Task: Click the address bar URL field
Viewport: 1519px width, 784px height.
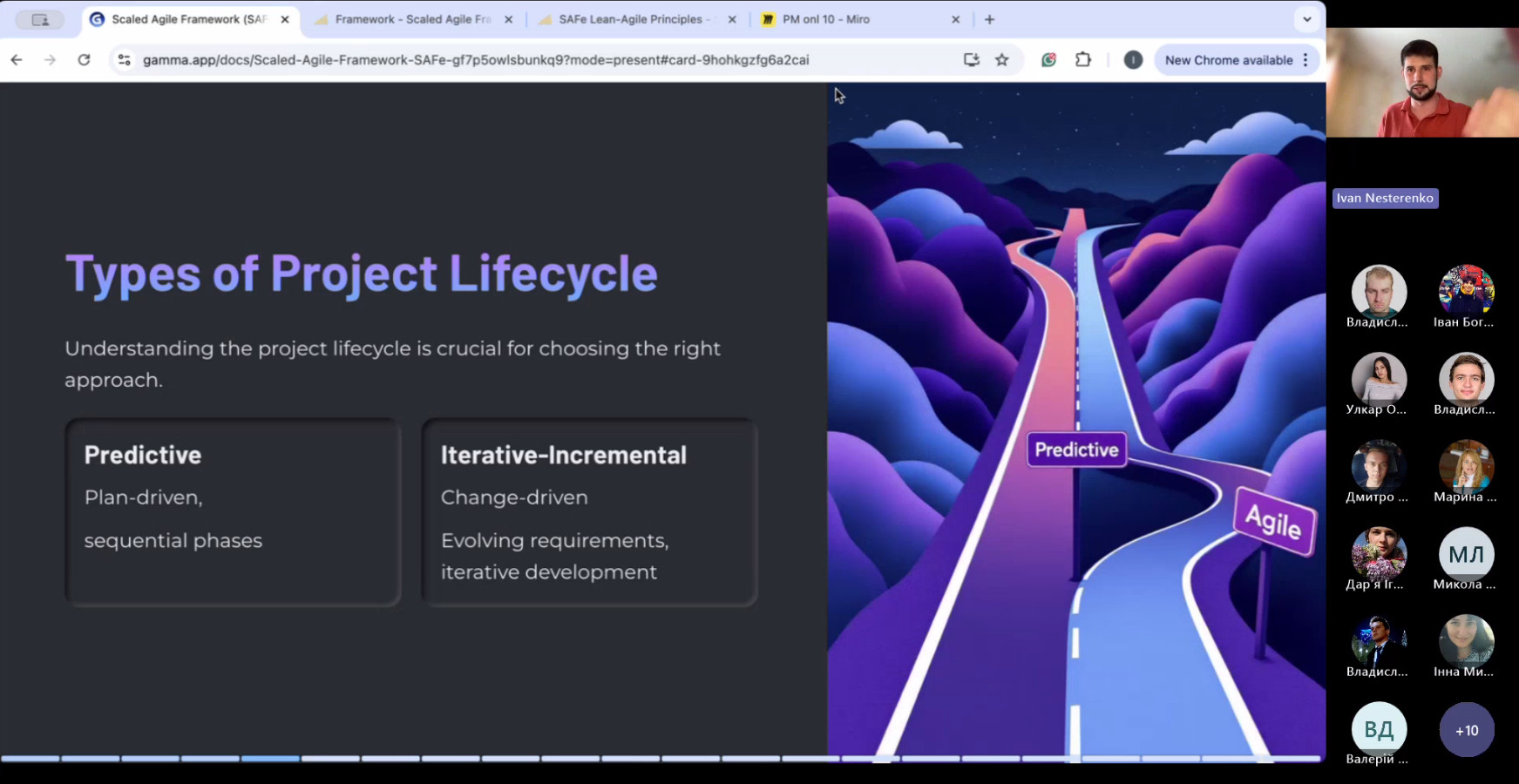Action: pyautogui.click(x=475, y=60)
